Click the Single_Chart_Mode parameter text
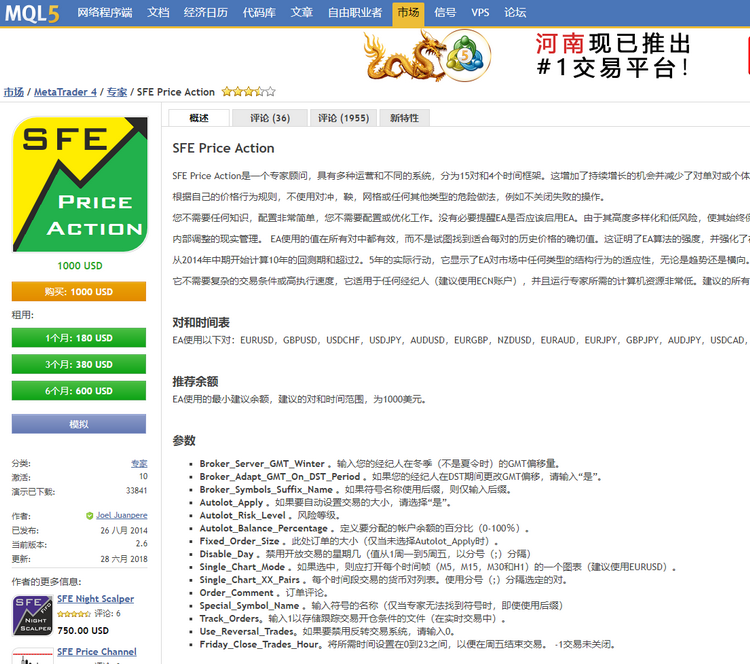 coord(242,567)
